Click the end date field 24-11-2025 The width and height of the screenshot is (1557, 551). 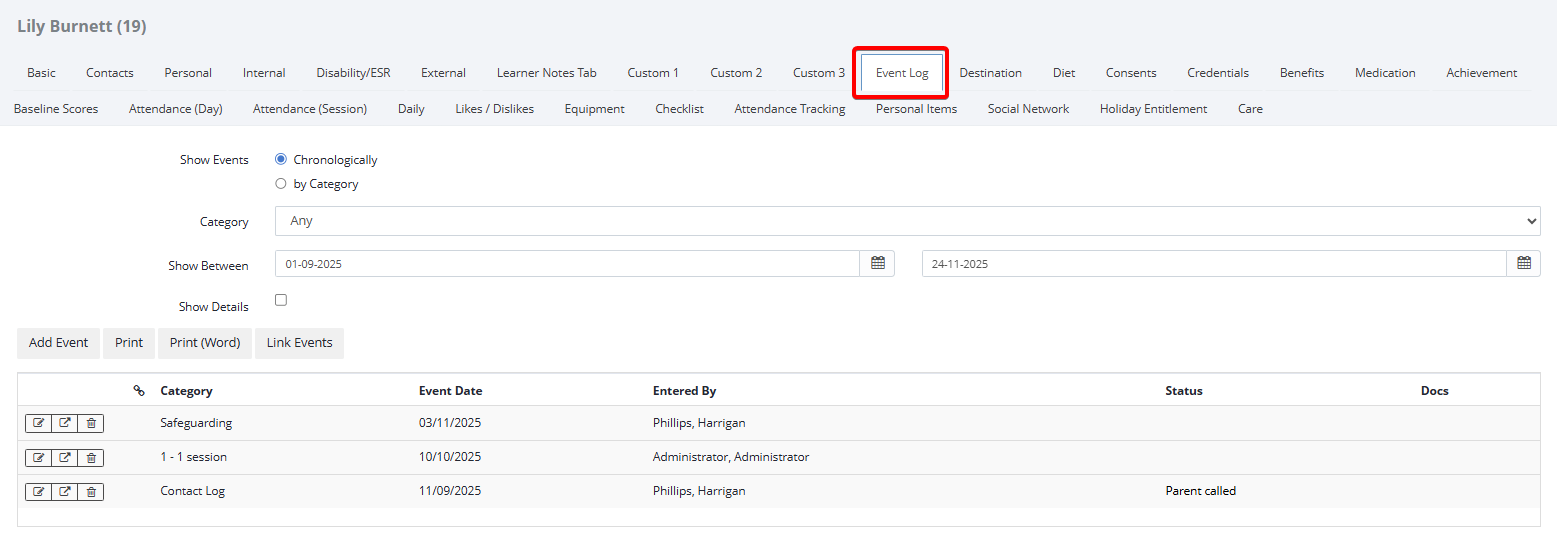tap(1214, 264)
